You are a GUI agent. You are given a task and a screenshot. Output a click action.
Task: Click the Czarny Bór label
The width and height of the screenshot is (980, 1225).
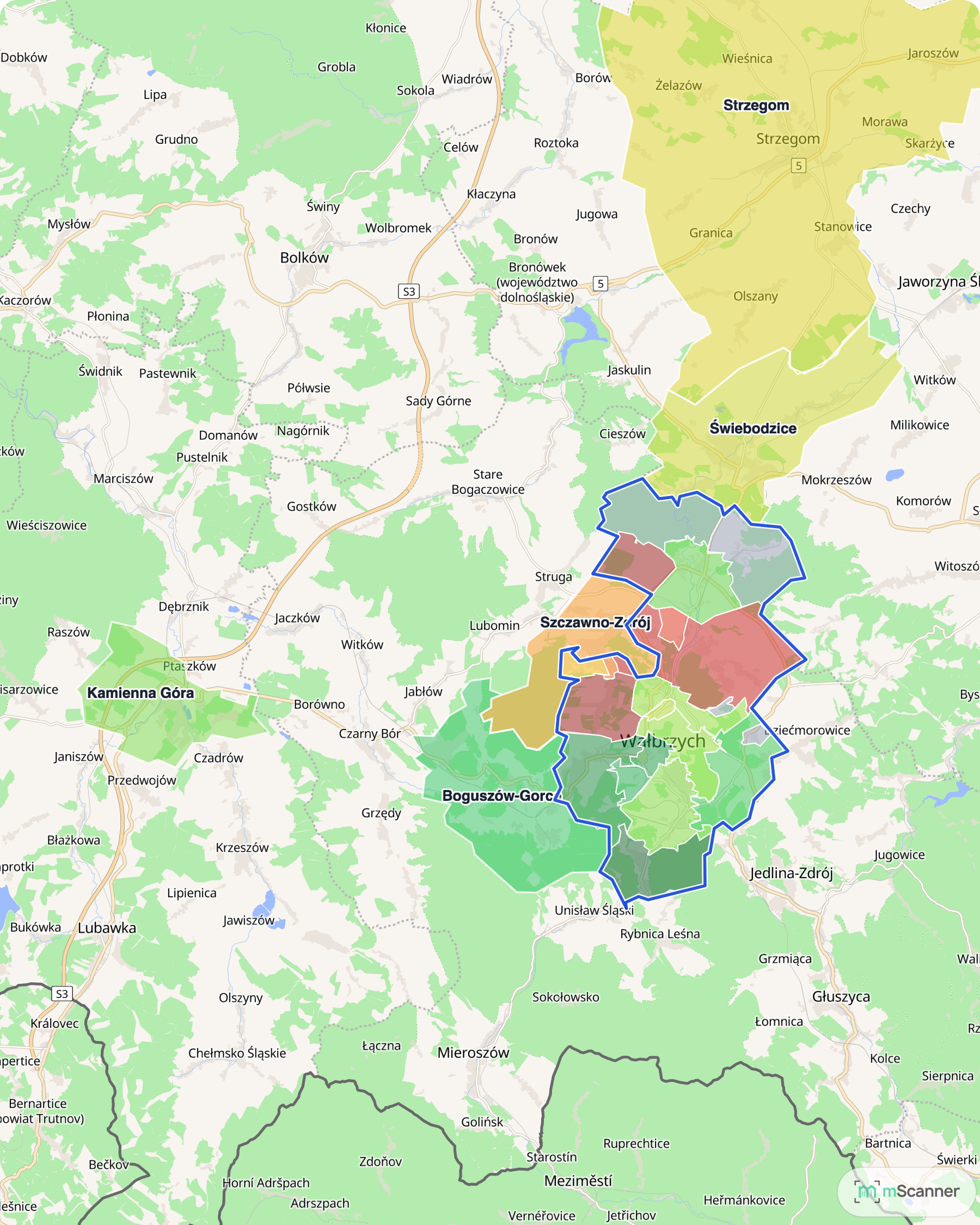pos(370,733)
